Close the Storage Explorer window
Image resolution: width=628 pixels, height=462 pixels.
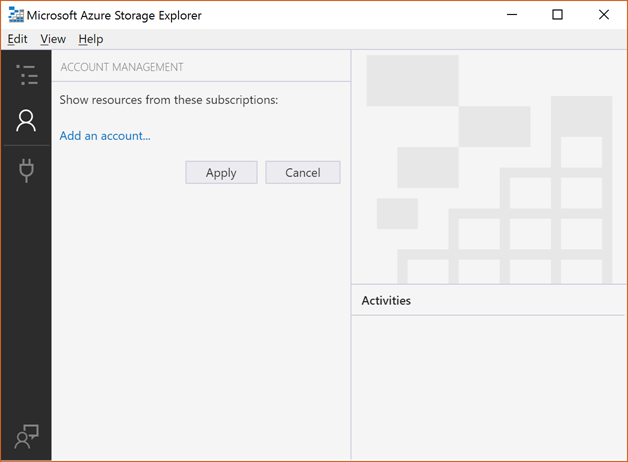point(604,15)
